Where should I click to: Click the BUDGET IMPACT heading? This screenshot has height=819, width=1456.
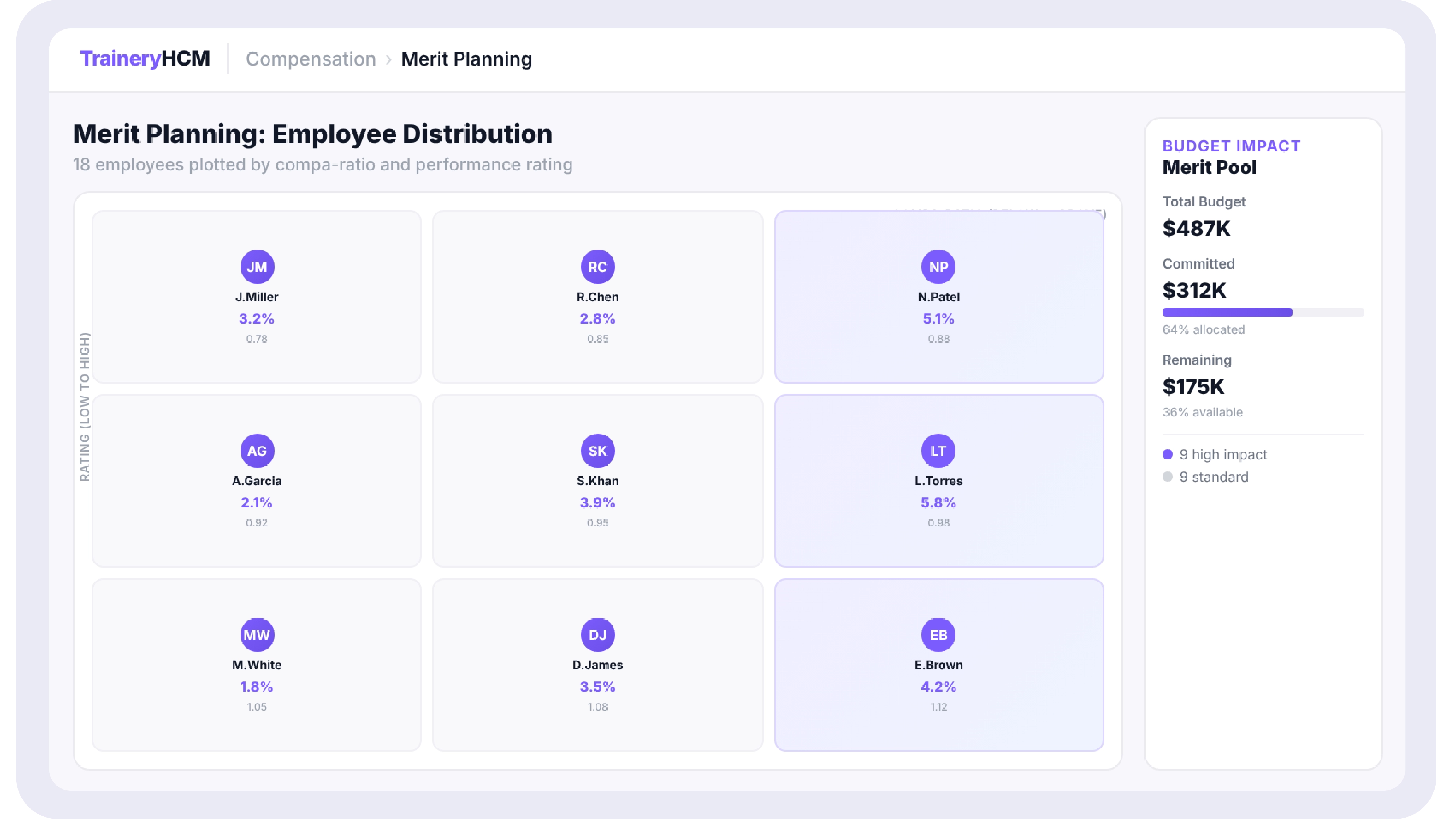[1231, 146]
